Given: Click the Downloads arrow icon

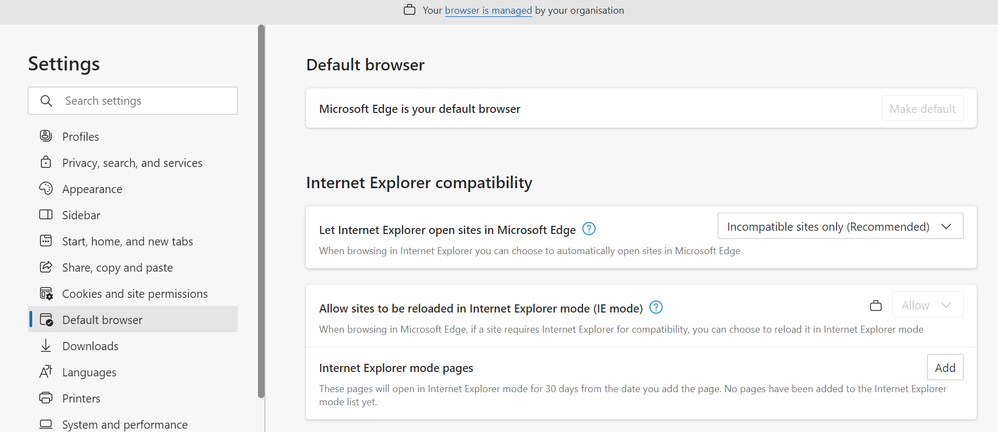Looking at the screenshot, I should click(x=46, y=346).
